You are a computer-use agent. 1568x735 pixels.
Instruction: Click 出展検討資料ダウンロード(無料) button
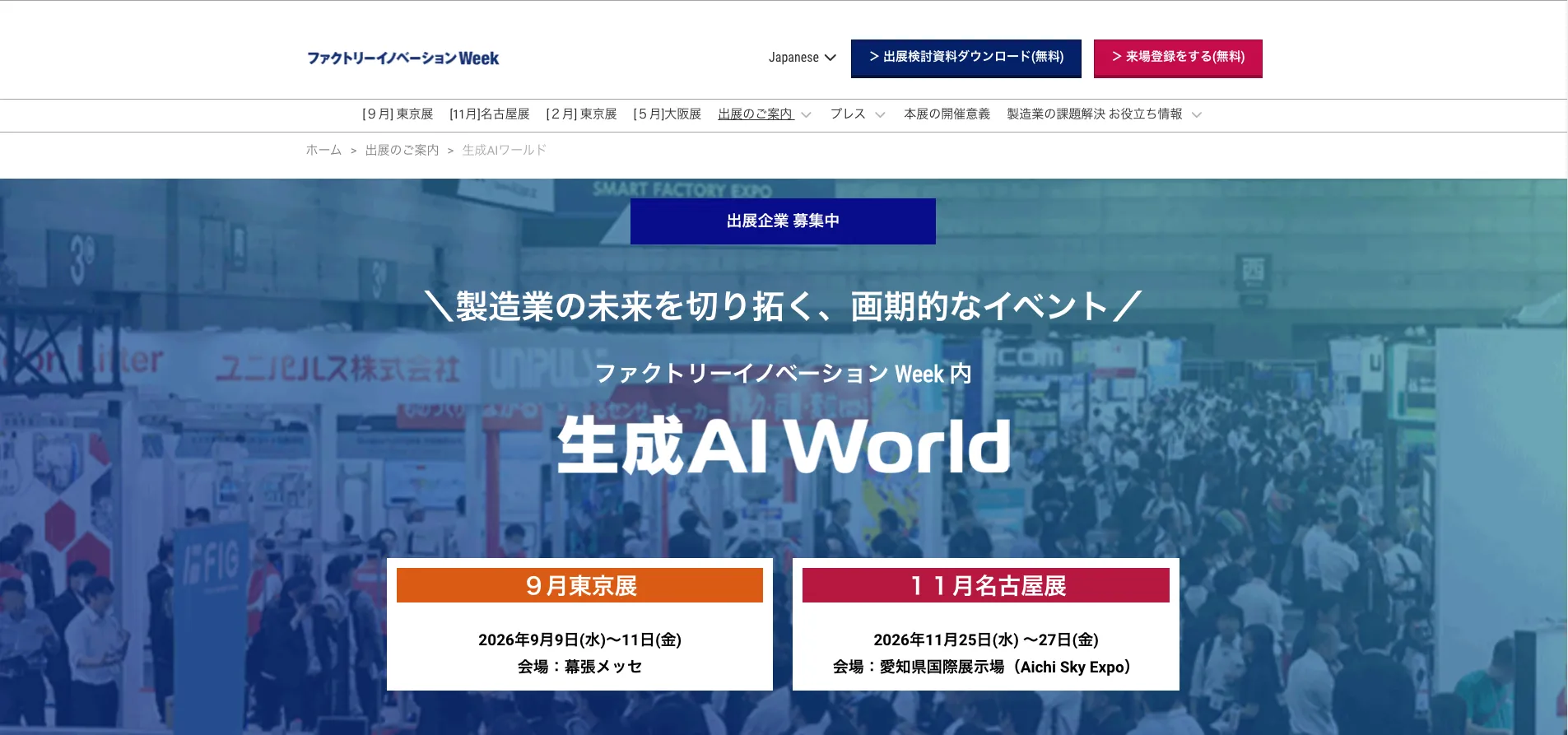point(966,58)
